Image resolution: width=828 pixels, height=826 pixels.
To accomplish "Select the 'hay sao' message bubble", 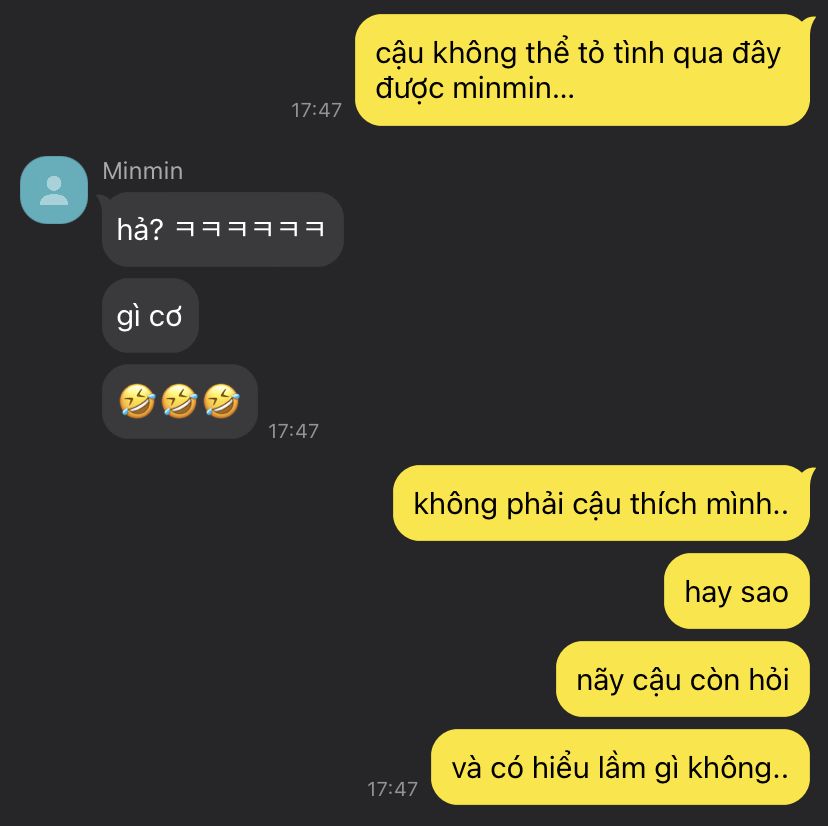I will (737, 591).
